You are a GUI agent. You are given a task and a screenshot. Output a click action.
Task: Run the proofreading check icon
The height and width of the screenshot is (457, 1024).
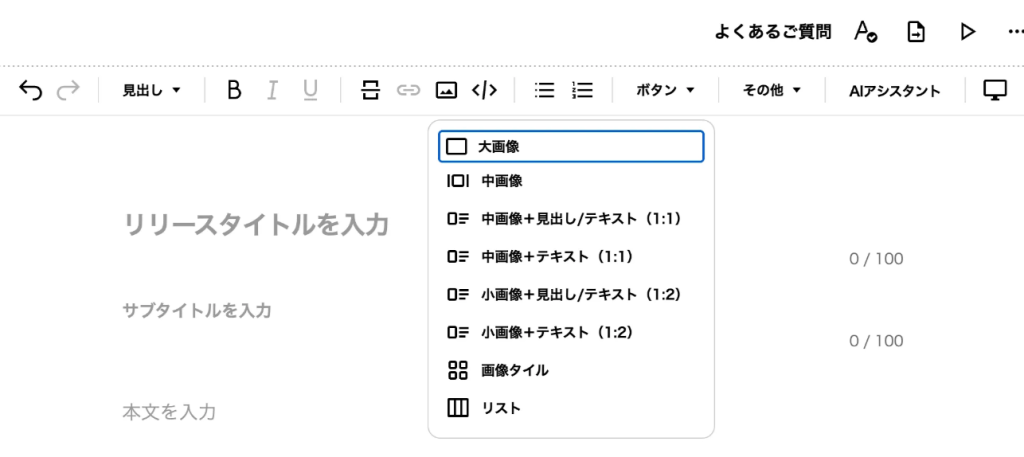866,31
